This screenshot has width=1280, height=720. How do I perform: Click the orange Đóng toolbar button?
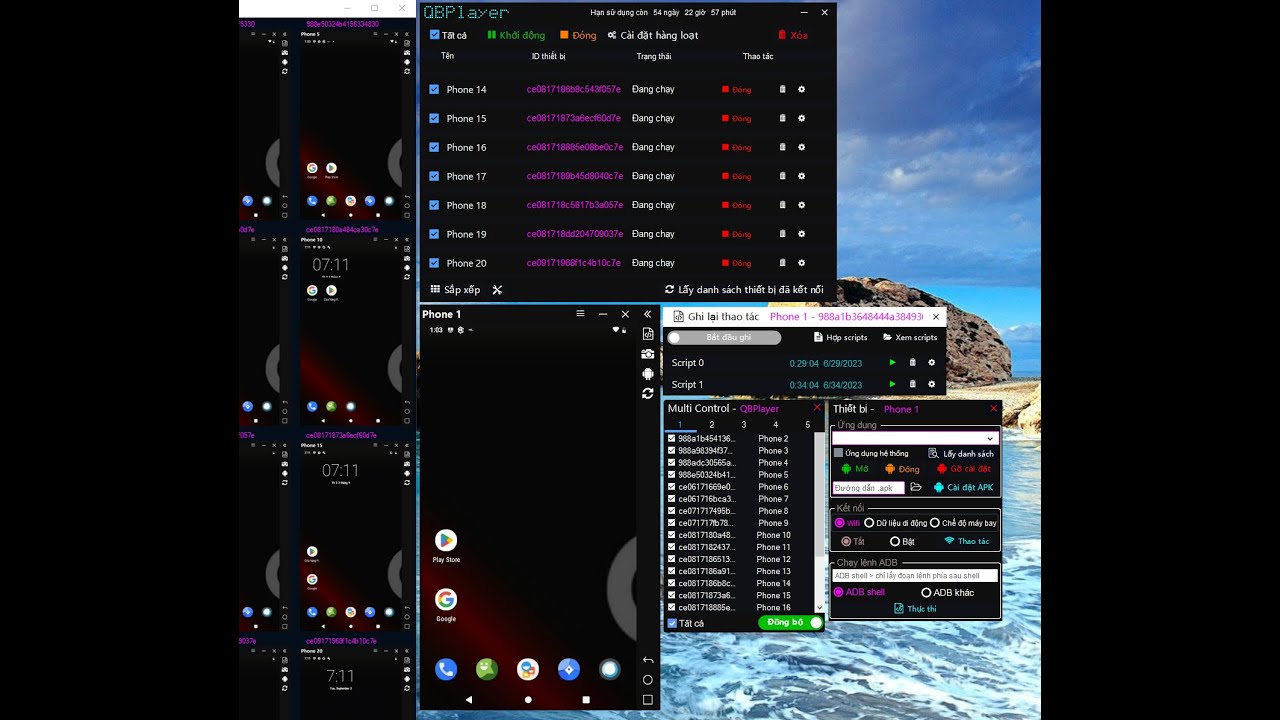click(578, 35)
